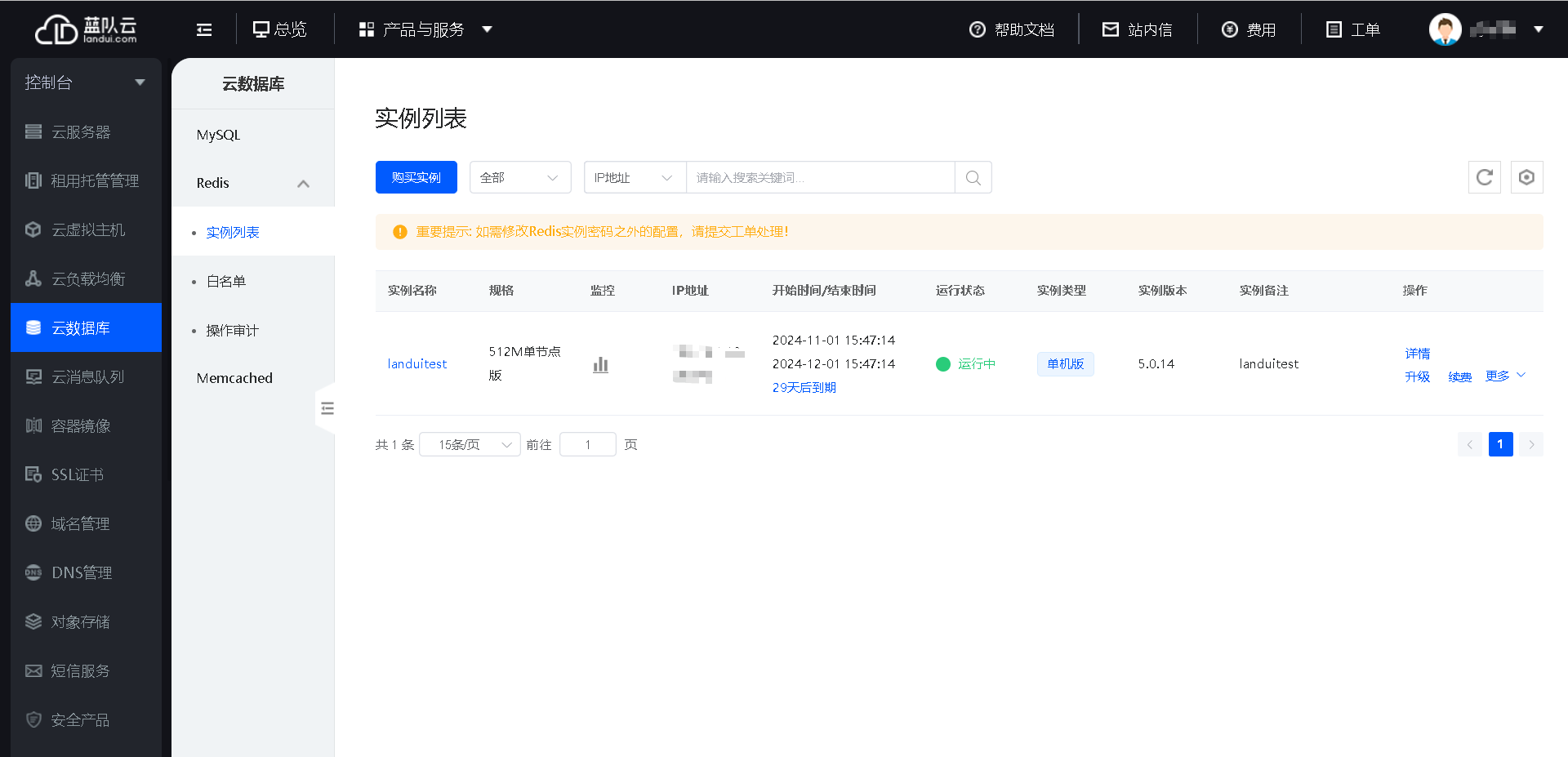Open column settings gear icon
This screenshot has width=1568, height=757.
coord(1526,177)
